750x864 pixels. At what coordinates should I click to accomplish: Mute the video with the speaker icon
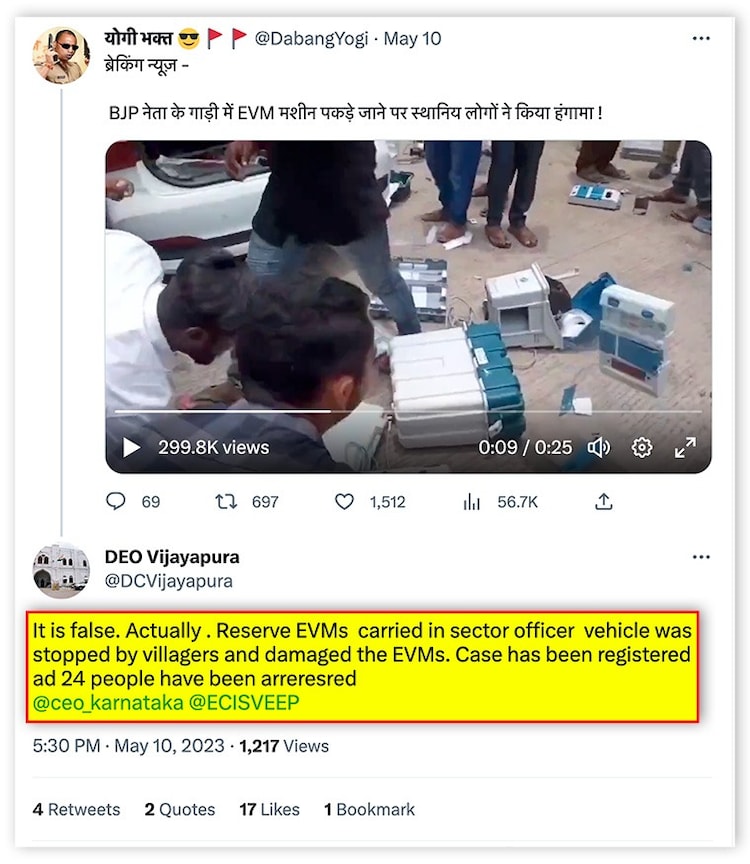(598, 447)
